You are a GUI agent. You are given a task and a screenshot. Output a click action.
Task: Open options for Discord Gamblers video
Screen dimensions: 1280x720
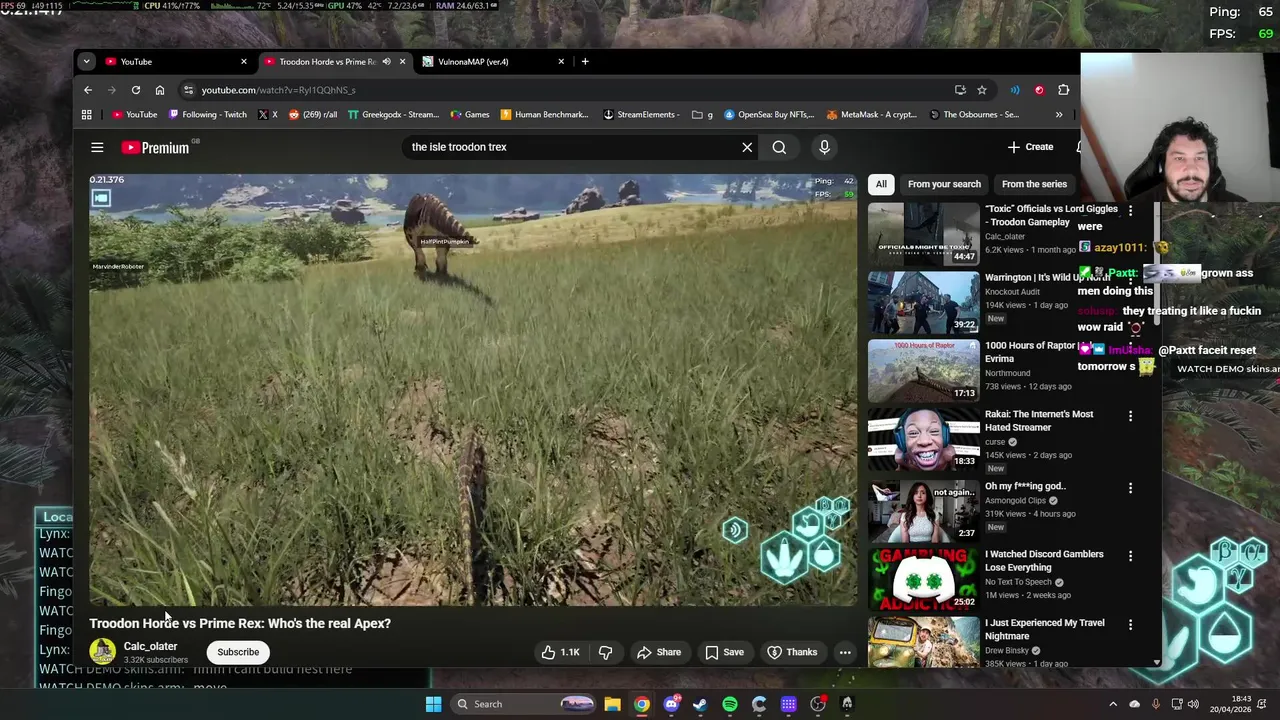tap(1130, 556)
